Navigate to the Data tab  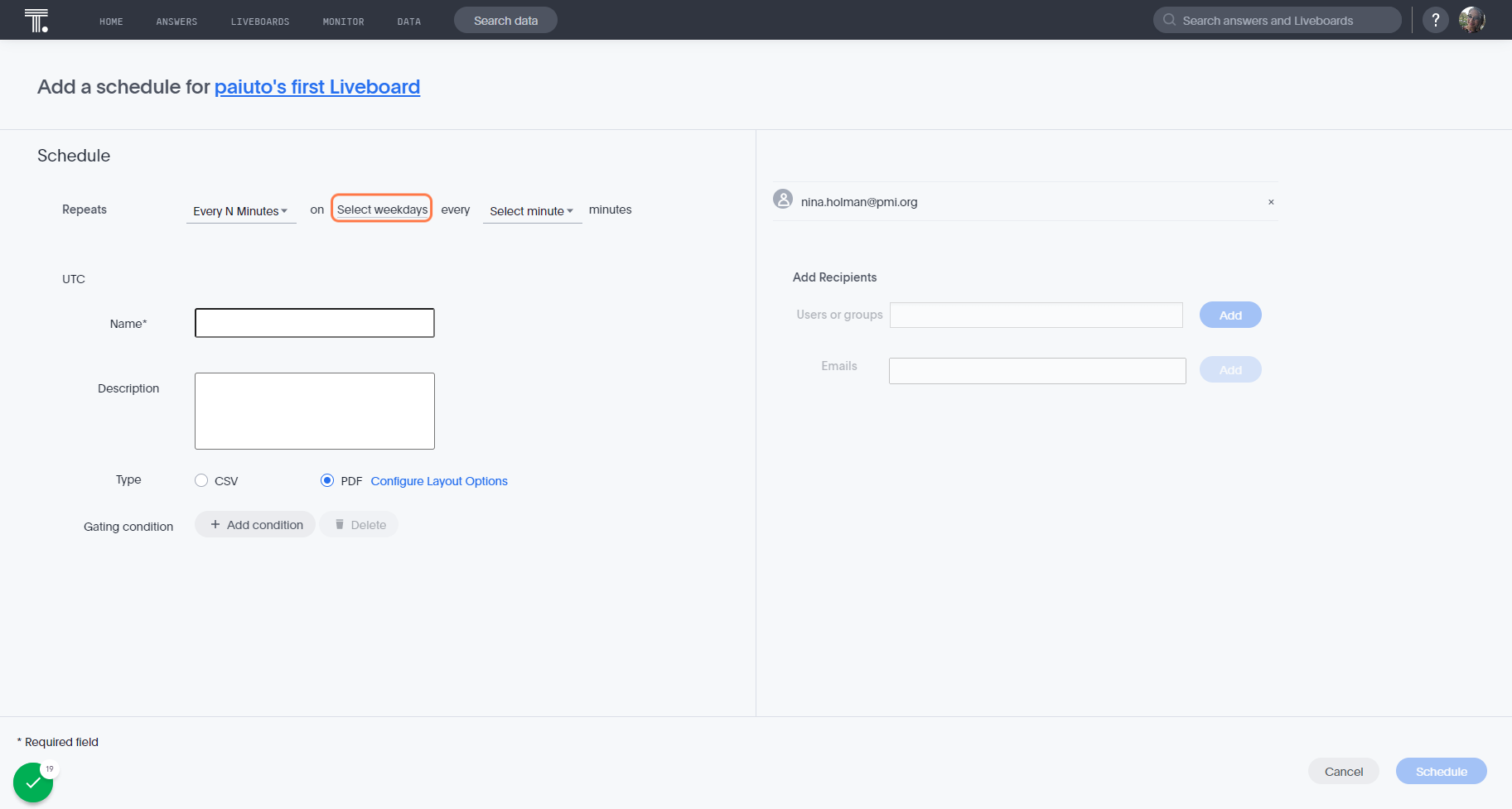click(x=409, y=22)
